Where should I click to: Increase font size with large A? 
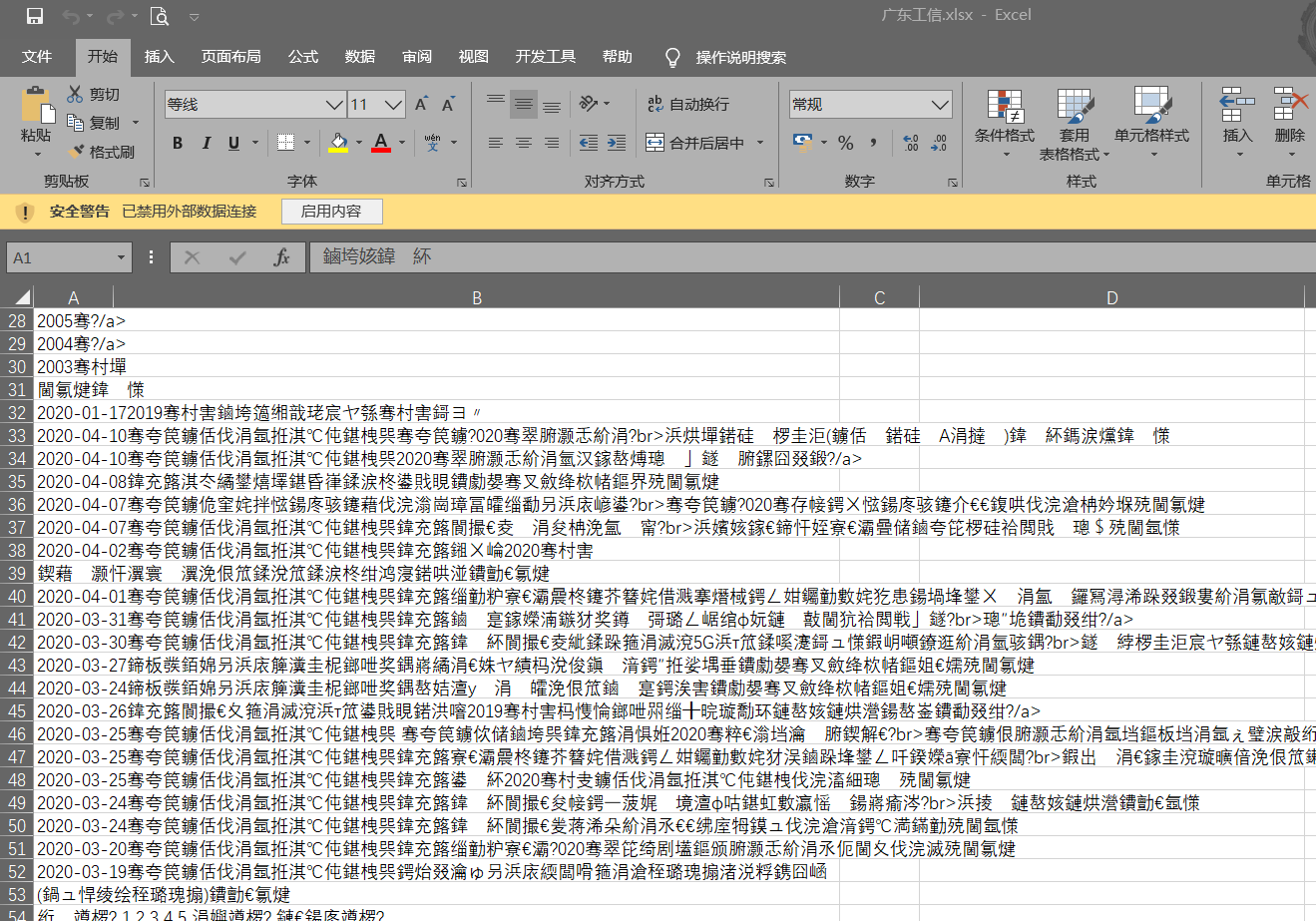pos(421,104)
